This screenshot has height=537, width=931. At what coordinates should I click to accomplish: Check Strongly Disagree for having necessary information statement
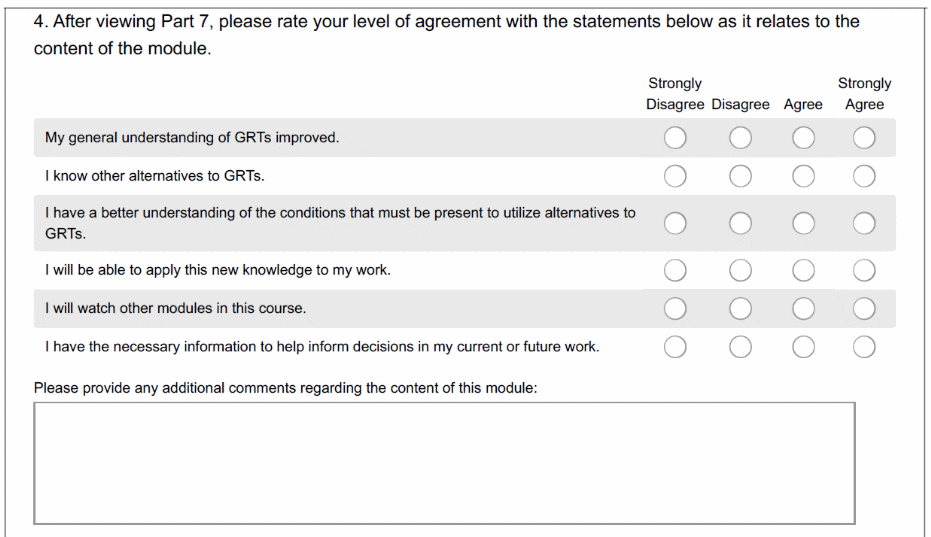click(675, 347)
